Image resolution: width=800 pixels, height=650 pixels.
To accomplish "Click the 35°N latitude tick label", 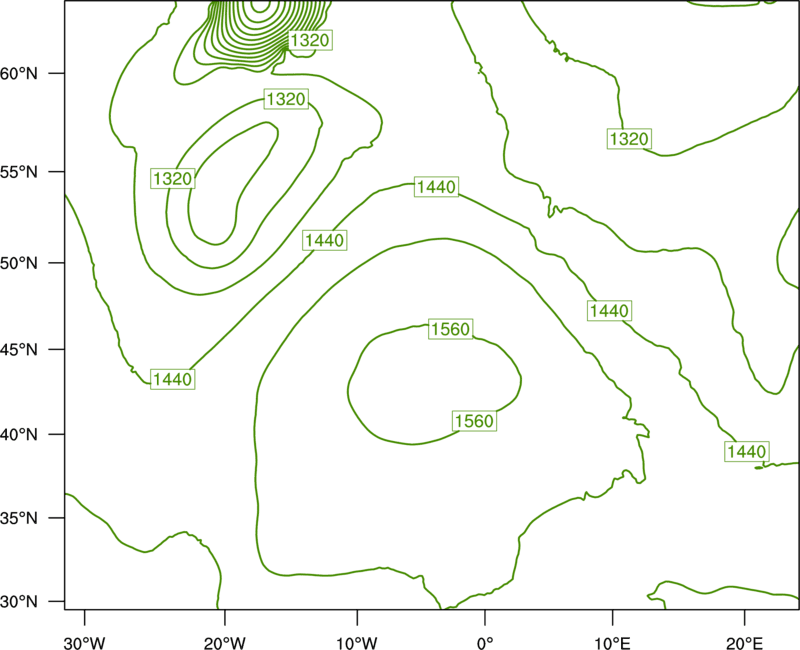I will 19,518.
